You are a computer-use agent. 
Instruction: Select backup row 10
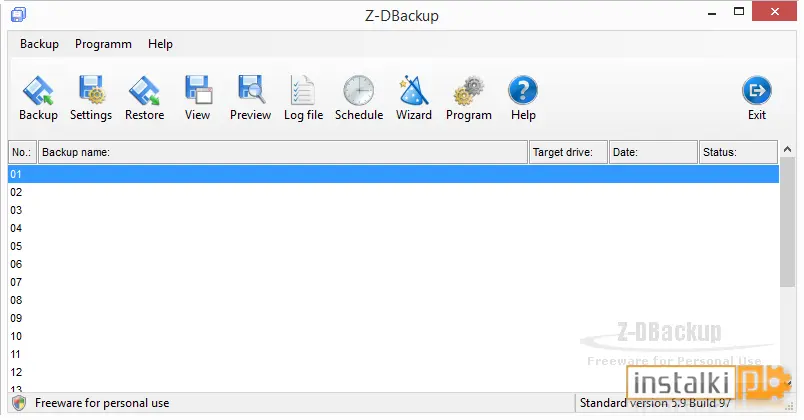coord(393,336)
